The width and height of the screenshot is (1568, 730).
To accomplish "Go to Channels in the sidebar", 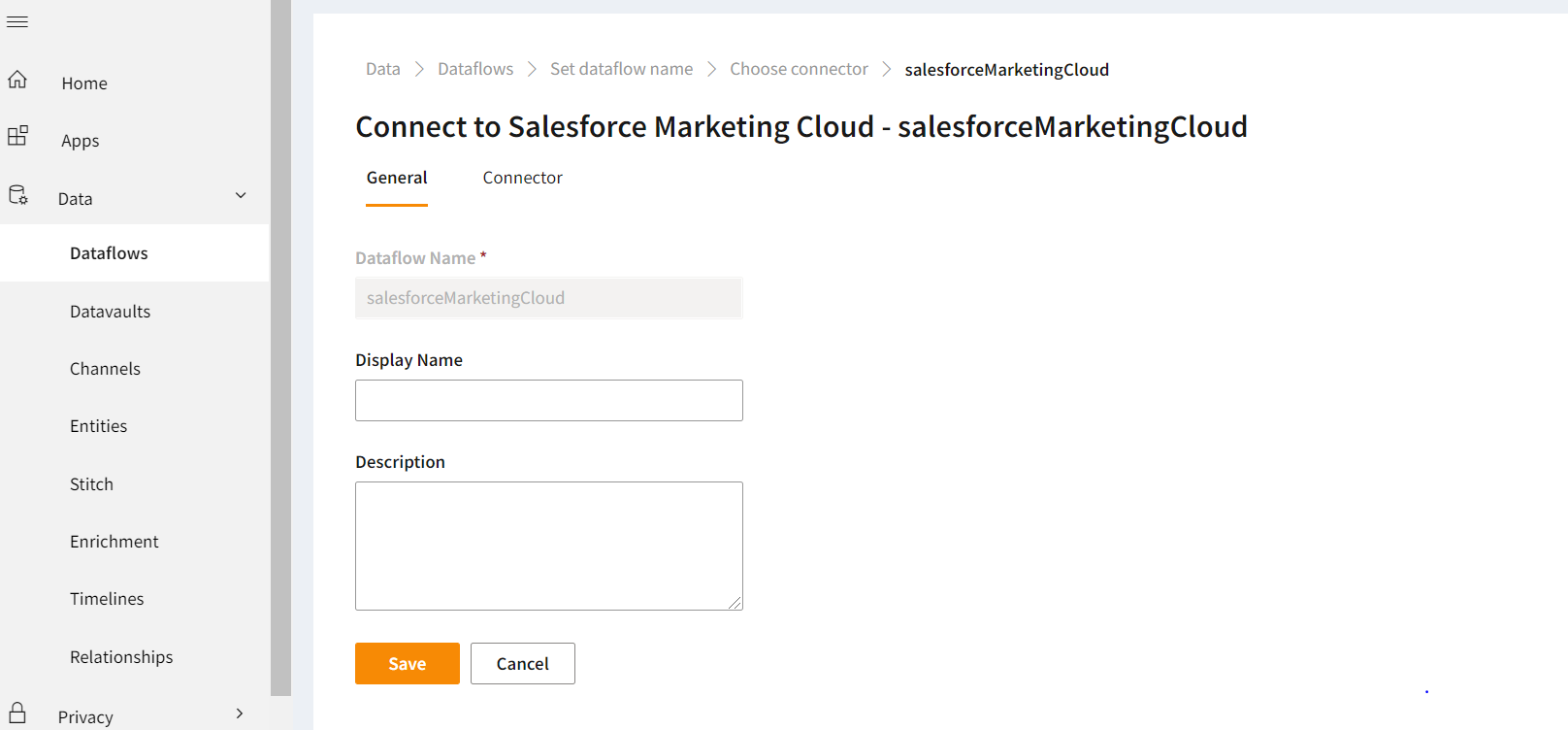I will (x=105, y=369).
